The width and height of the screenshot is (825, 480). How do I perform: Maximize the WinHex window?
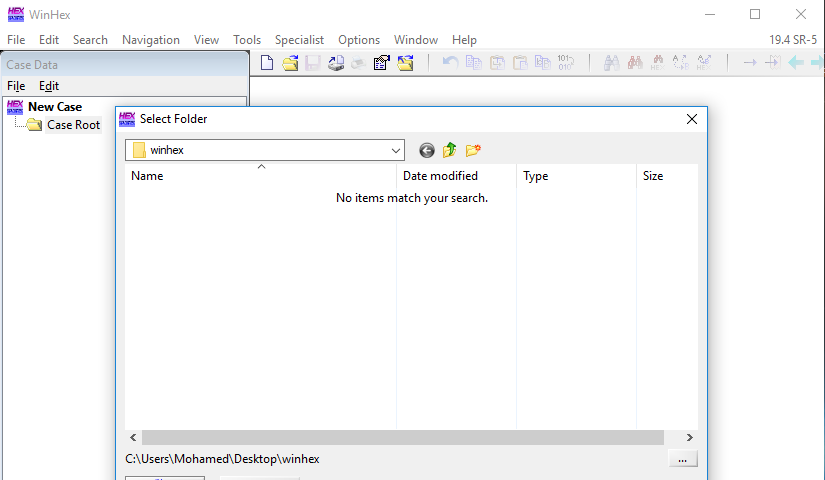(x=755, y=14)
